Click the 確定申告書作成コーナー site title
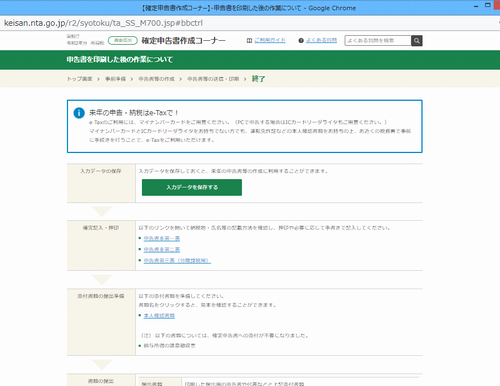The height and width of the screenshot is (386, 500). [x=184, y=41]
